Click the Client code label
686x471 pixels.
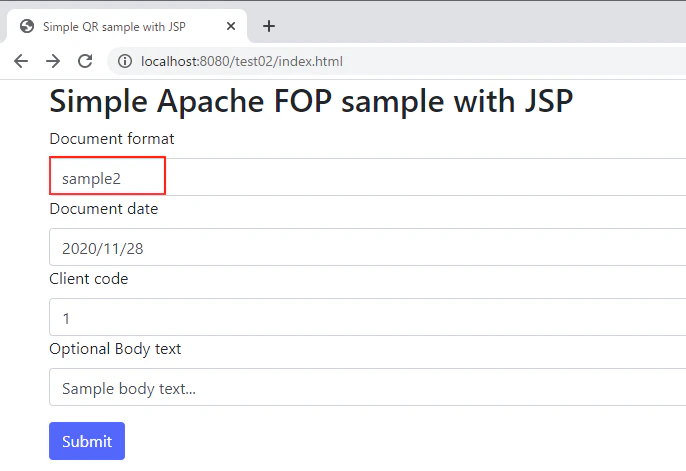[89, 279]
